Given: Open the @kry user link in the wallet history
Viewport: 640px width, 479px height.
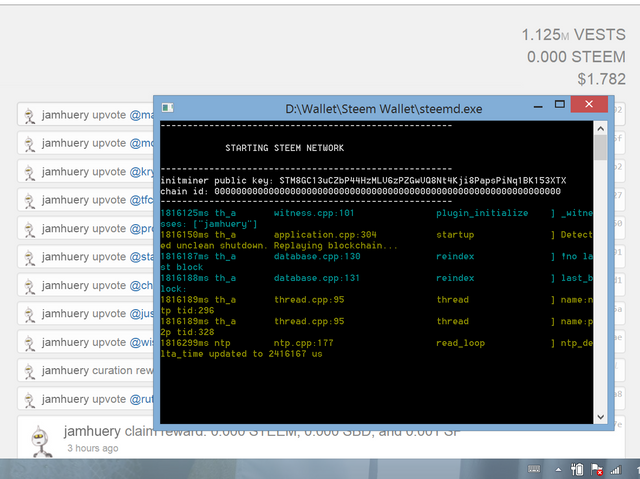Looking at the screenshot, I should pyautogui.click(x=142, y=172).
